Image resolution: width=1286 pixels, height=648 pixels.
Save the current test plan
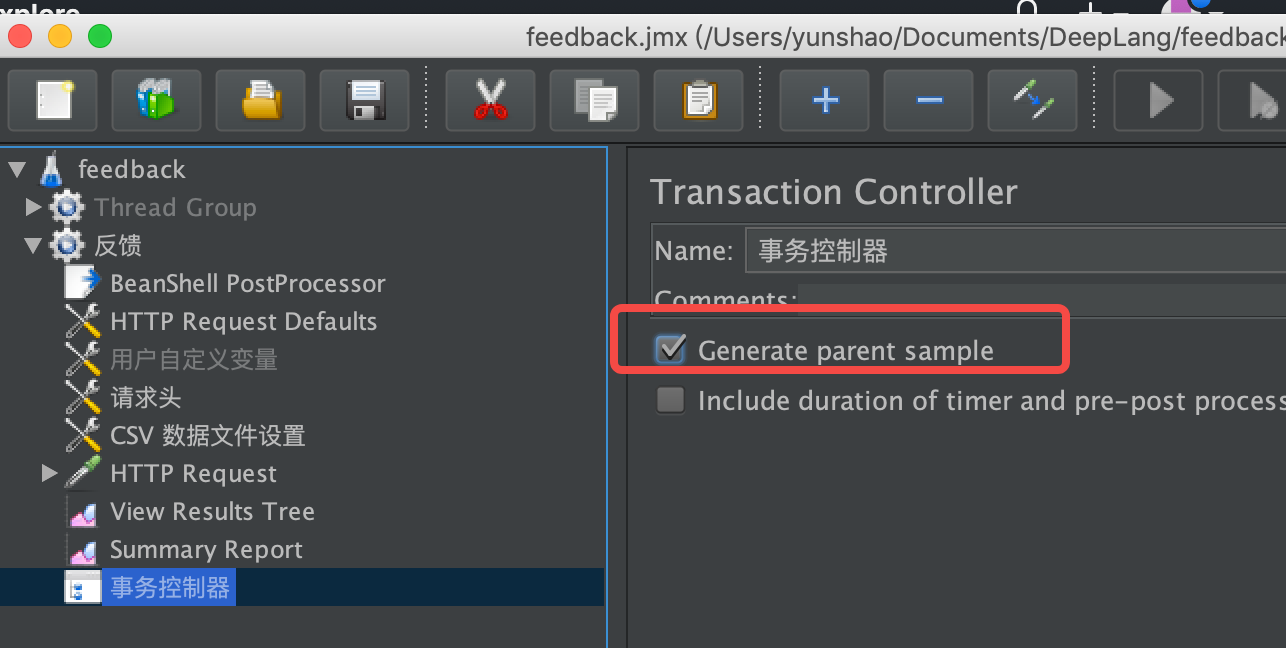tap(364, 100)
